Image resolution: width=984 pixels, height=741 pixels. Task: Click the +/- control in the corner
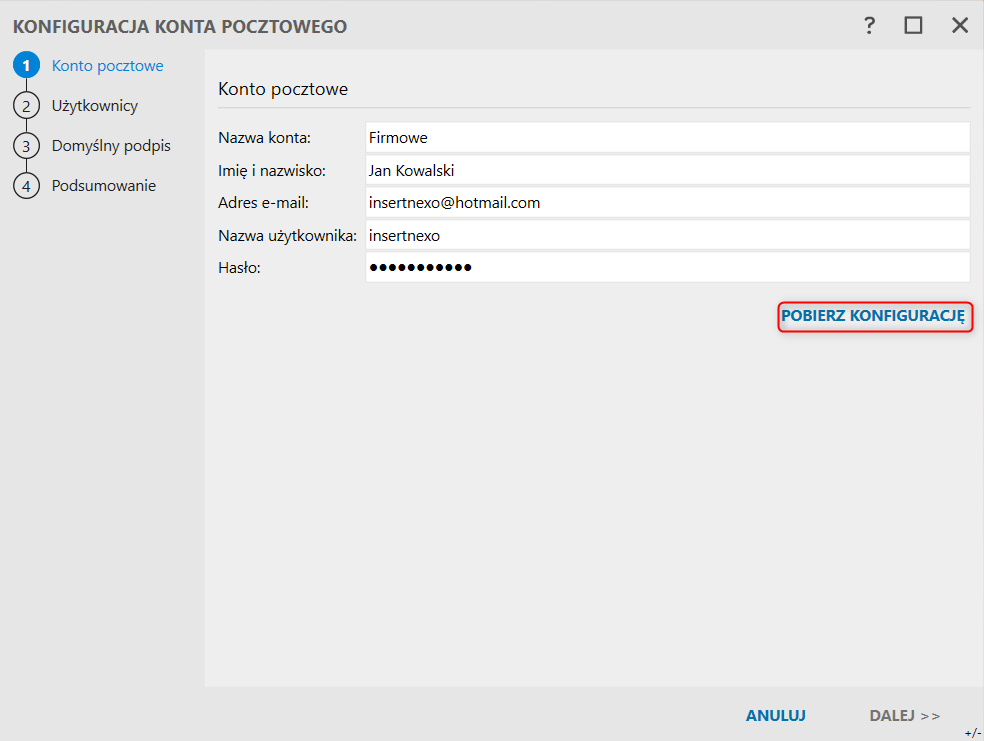(973, 733)
